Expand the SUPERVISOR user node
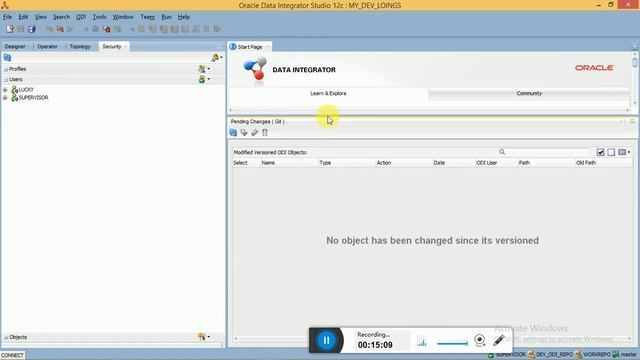 (x=5, y=98)
